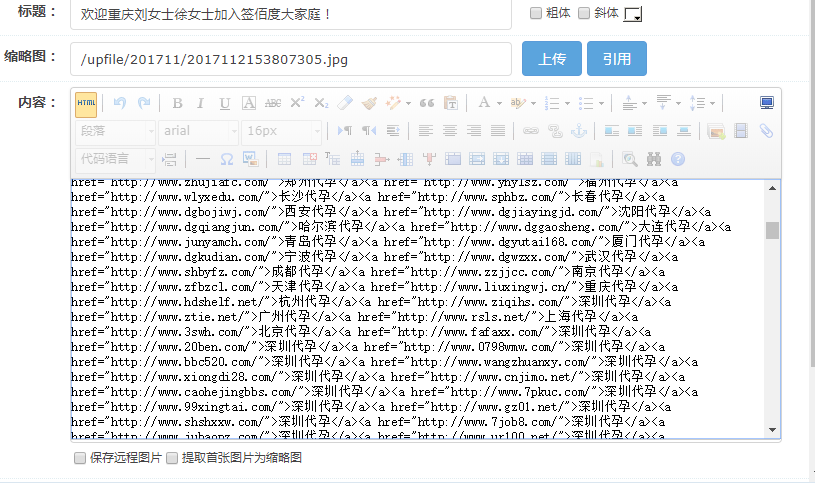Insert table icon
This screenshot has height=492, width=815.
[284, 159]
